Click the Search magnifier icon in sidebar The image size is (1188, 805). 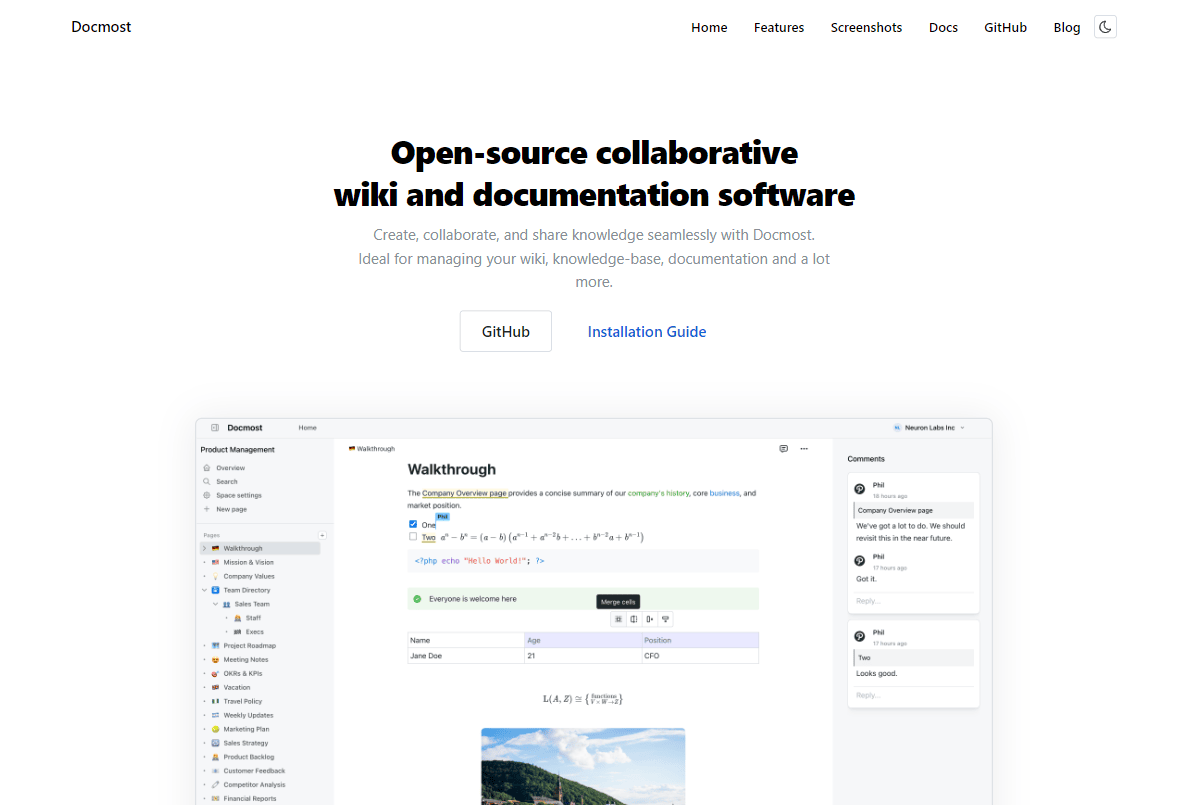pyautogui.click(x=207, y=482)
